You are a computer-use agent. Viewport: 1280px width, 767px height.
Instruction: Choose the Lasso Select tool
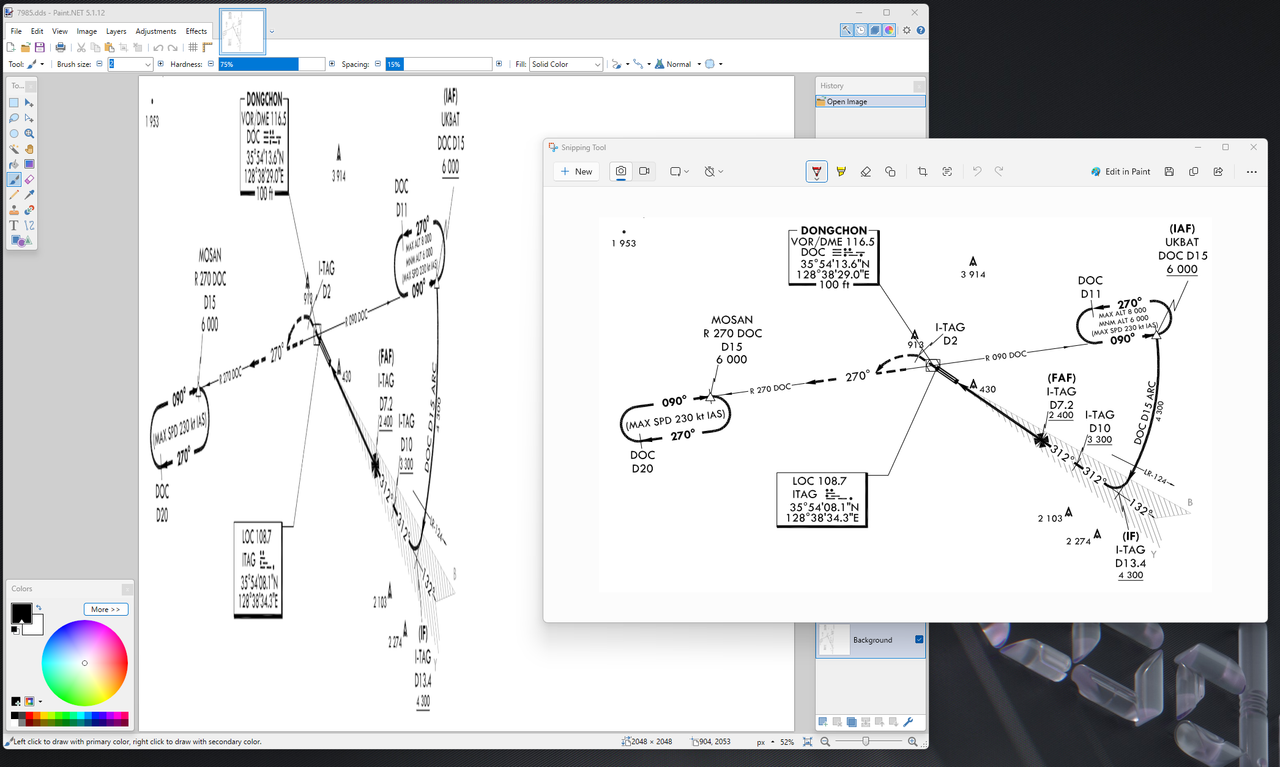14,118
